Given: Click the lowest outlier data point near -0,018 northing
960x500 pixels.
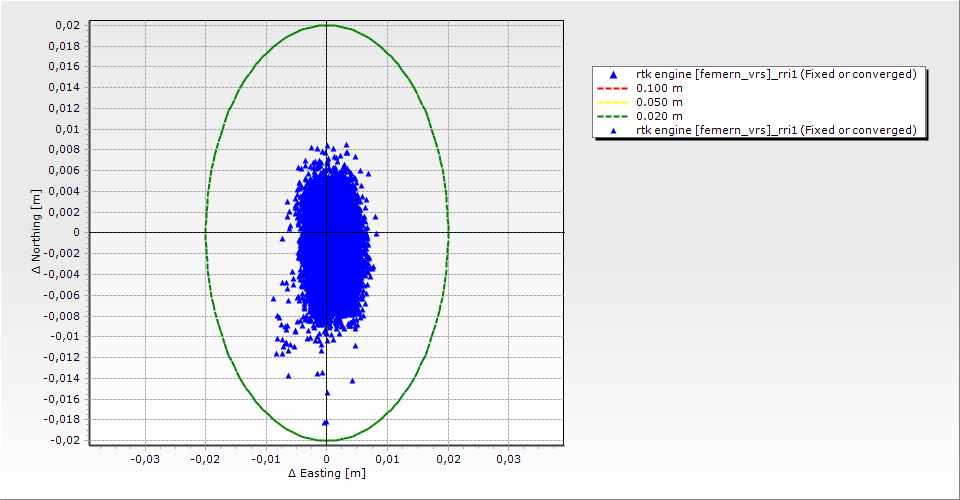Looking at the screenshot, I should [325, 422].
